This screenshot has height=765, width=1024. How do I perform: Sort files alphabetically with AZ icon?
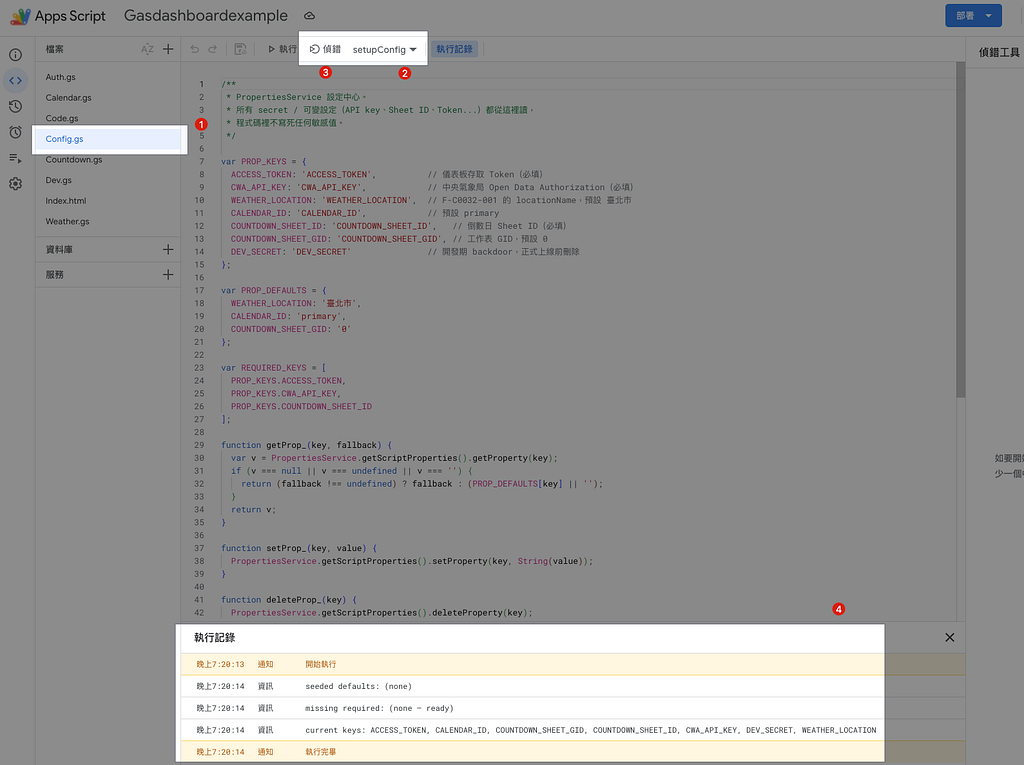pos(148,49)
